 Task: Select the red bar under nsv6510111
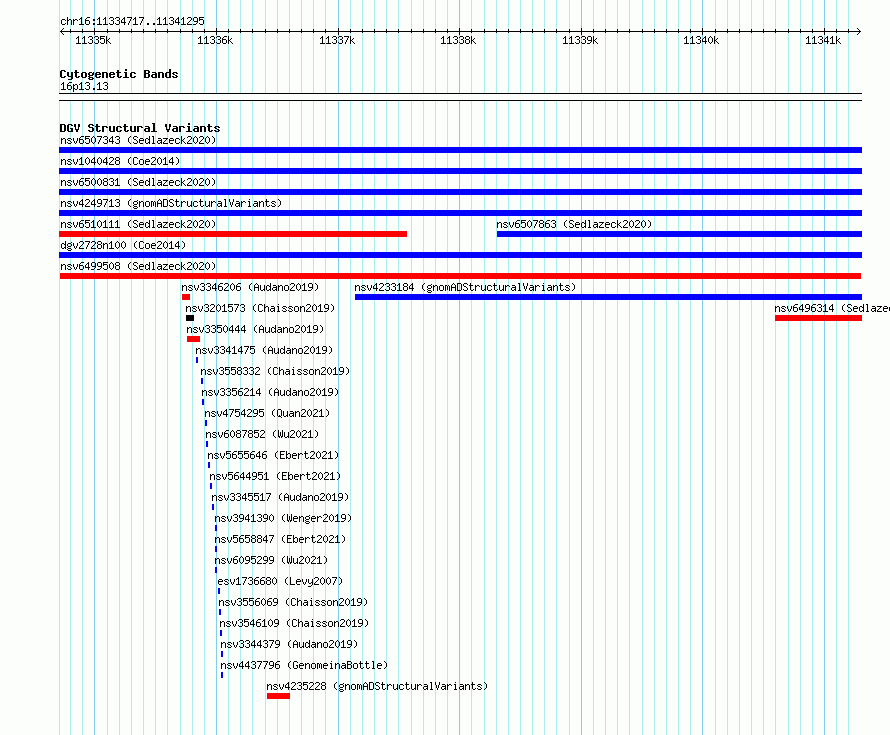click(x=233, y=234)
